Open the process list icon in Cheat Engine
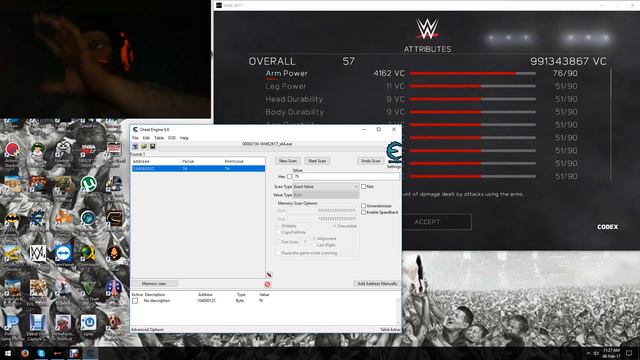 pyautogui.click(x=135, y=146)
